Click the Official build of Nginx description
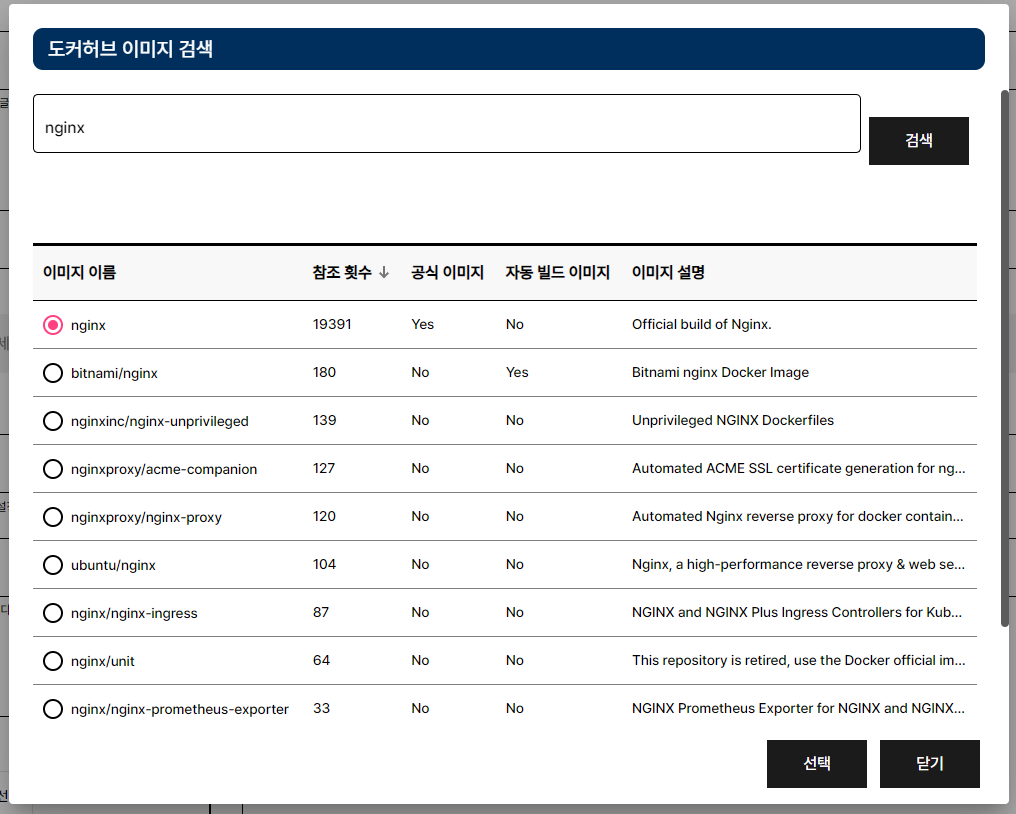Screen dimensions: 1016x814 click(701, 324)
